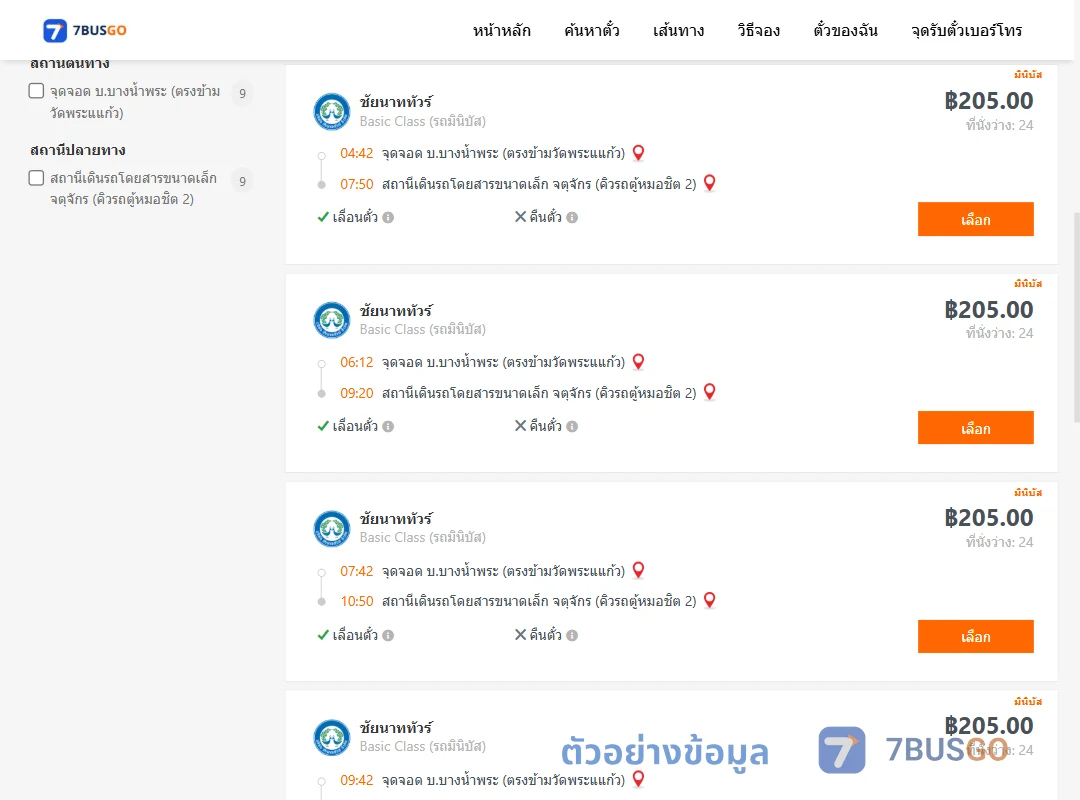This screenshot has height=800, width=1080.
Task: Click the count badge 9 beside origin station filter
Action: (x=242, y=93)
